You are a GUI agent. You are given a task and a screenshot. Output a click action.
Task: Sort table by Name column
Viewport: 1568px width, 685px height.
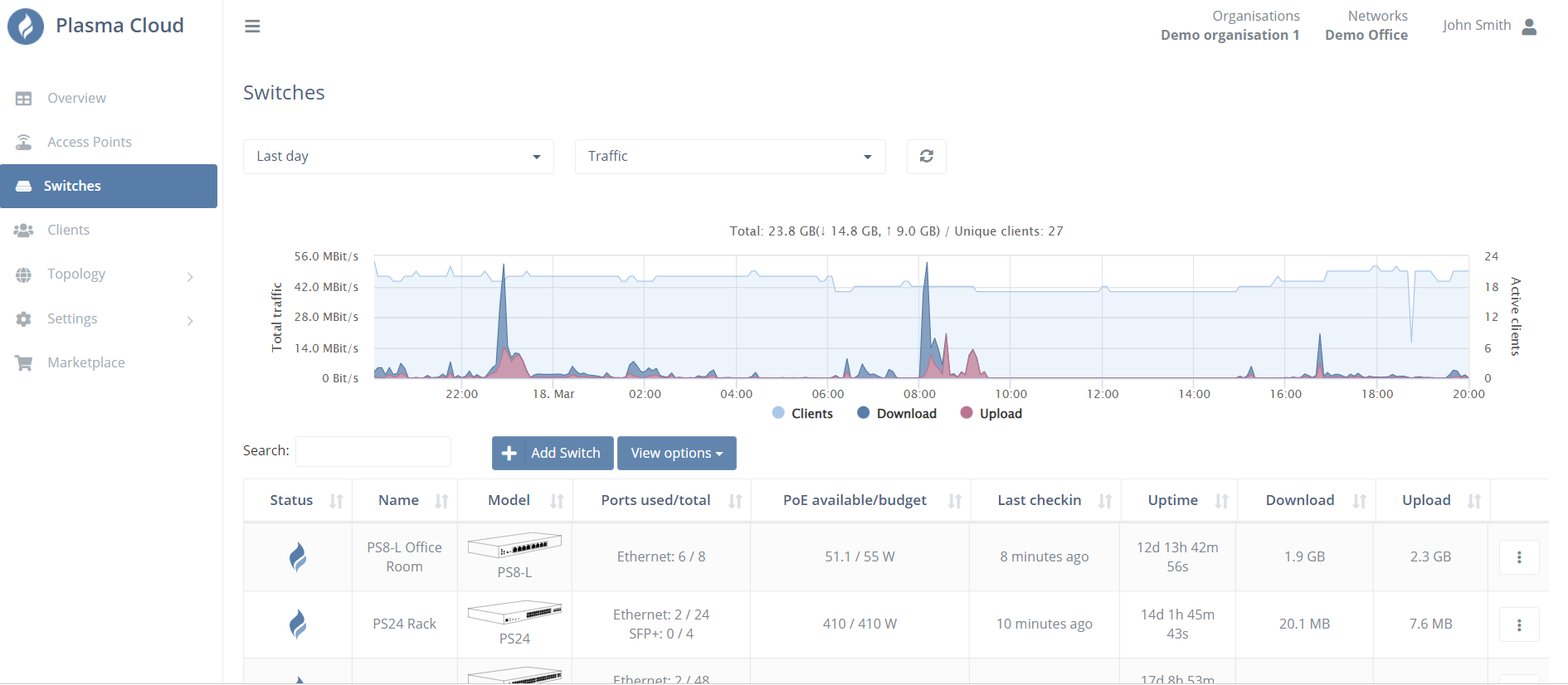pos(441,501)
